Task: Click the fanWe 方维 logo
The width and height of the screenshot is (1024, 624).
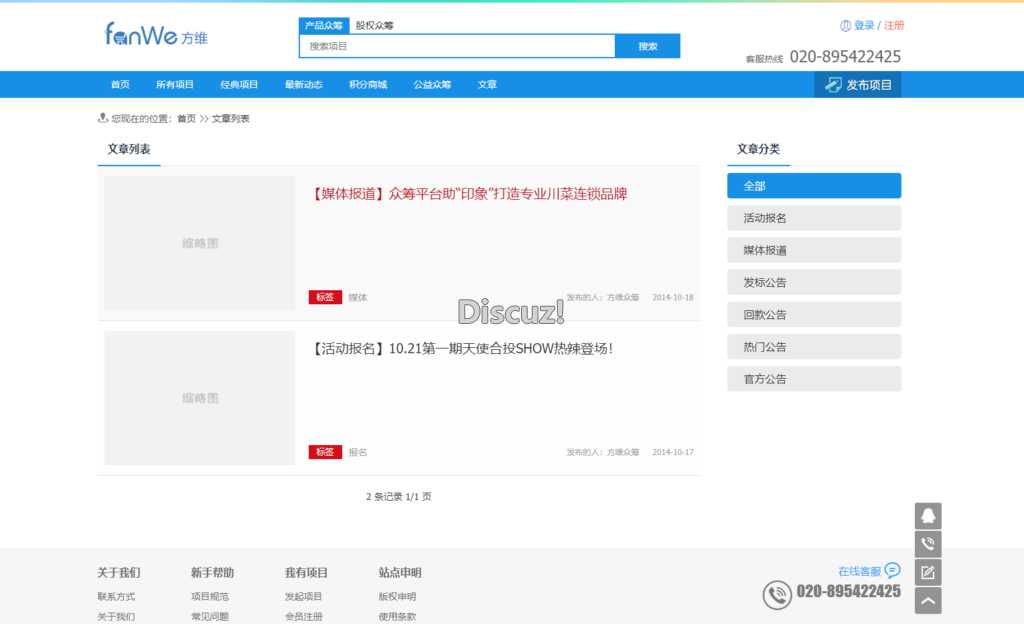Action: (156, 34)
